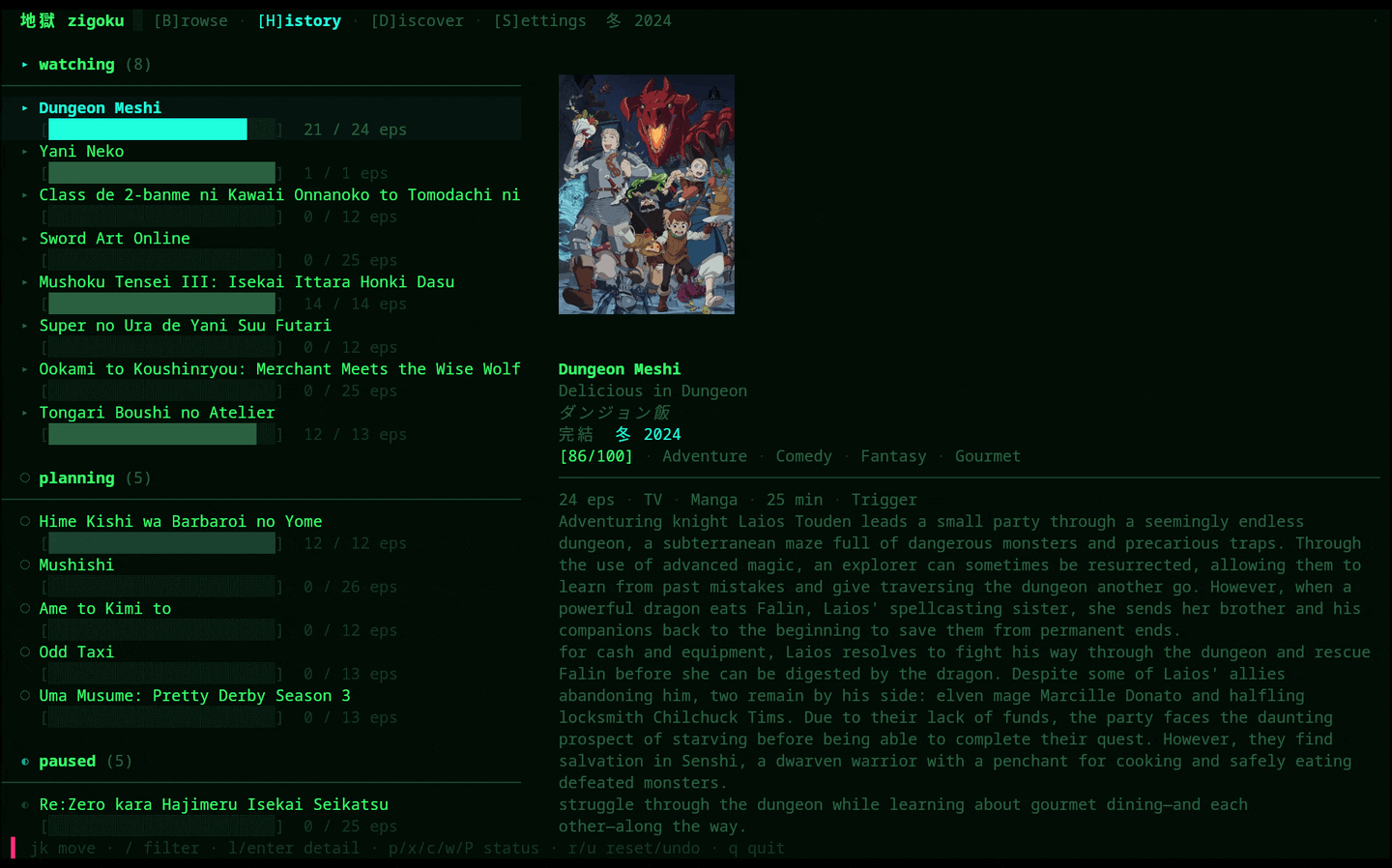Open the Browse tab
This screenshot has width=1392, height=868.
(x=190, y=20)
